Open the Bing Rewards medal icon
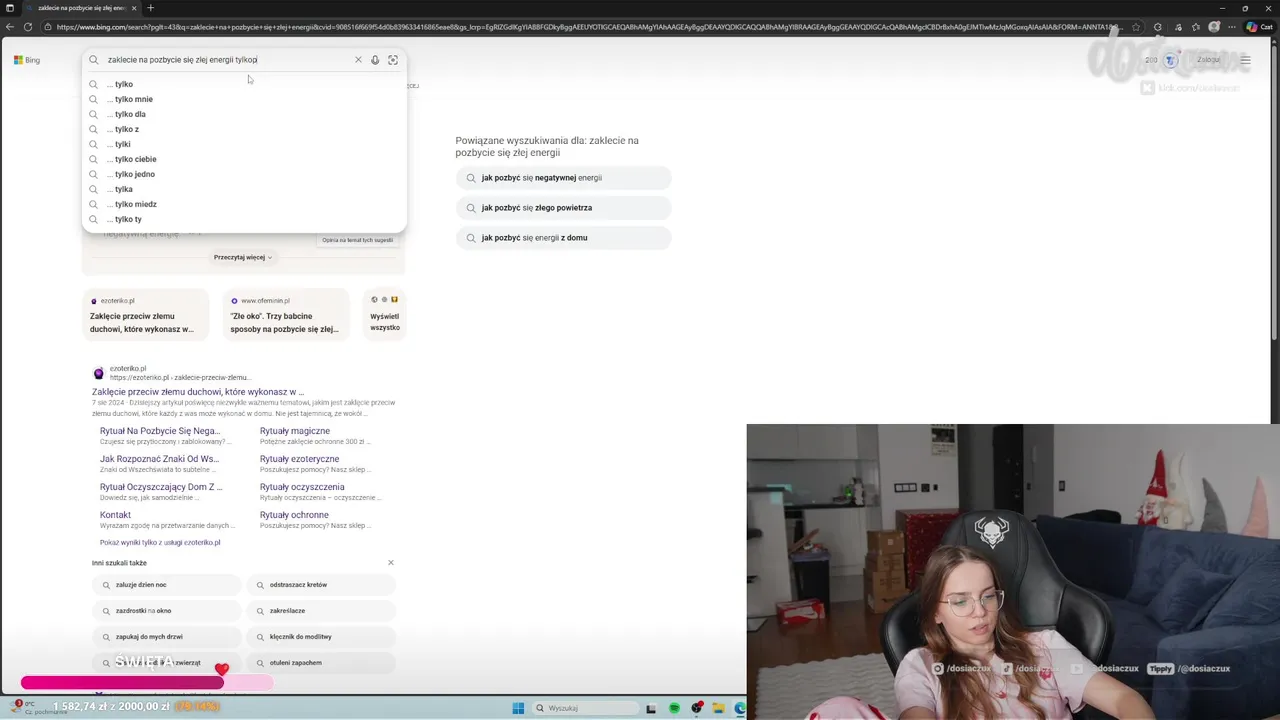The image size is (1280, 720). point(1171,60)
